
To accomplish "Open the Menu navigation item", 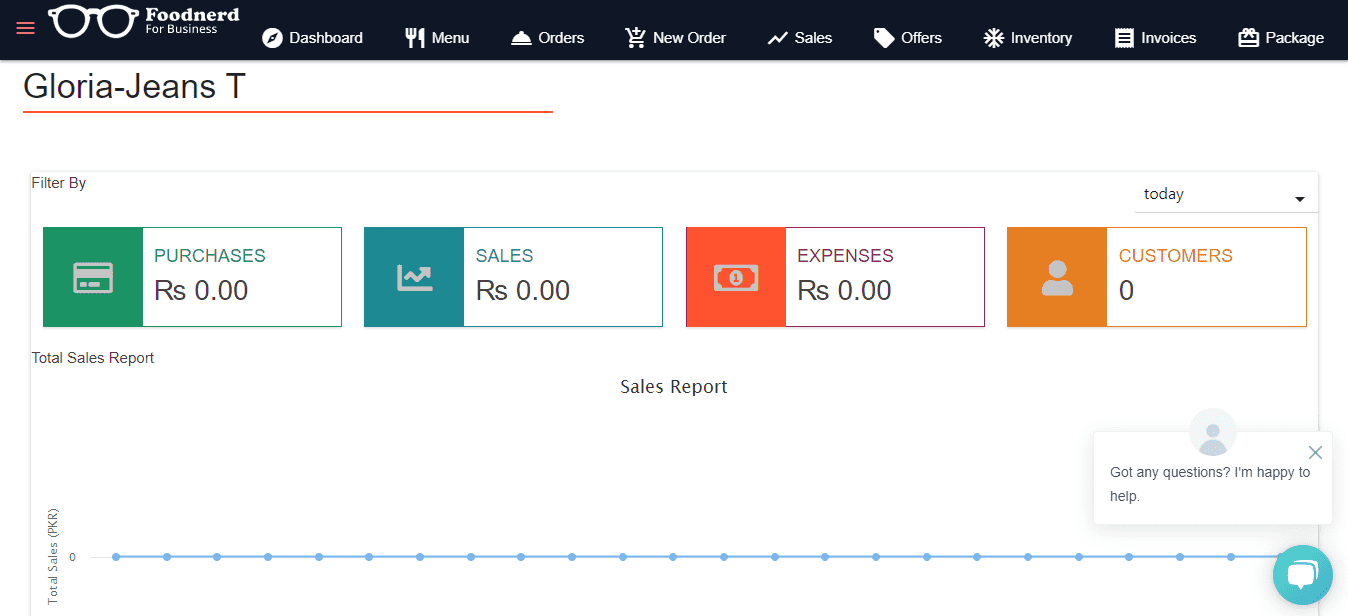I will click(437, 38).
